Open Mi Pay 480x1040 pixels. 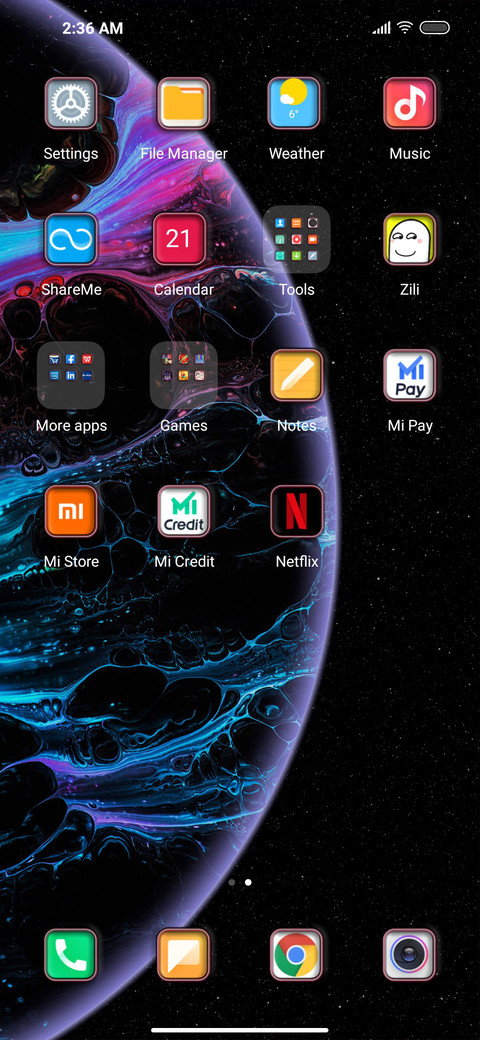410,375
